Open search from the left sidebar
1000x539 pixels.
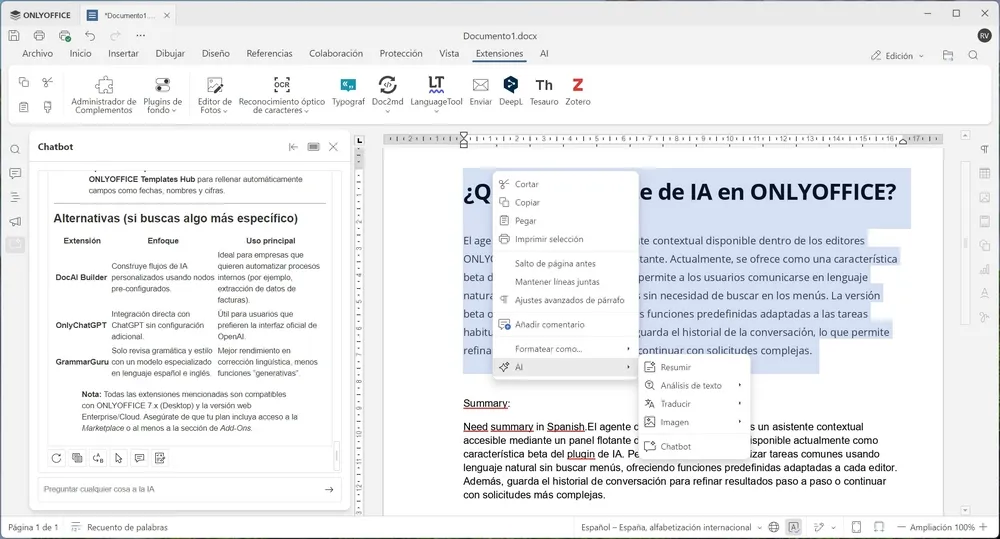[15, 149]
